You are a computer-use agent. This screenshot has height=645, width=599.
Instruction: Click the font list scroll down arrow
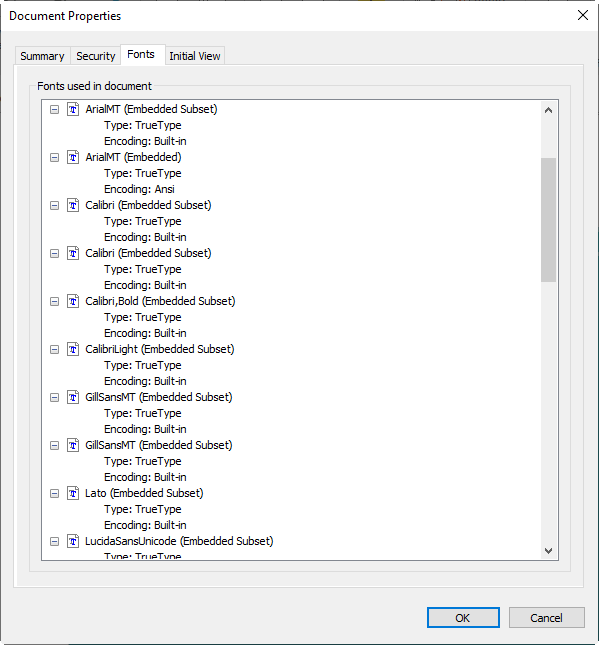click(x=548, y=550)
